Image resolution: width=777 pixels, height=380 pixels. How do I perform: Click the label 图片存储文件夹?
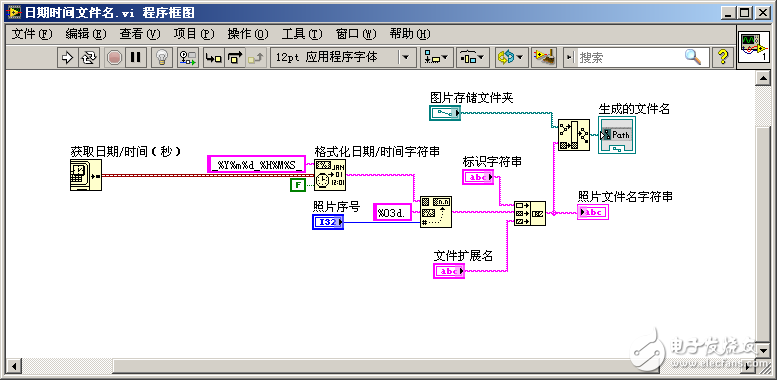click(x=472, y=98)
